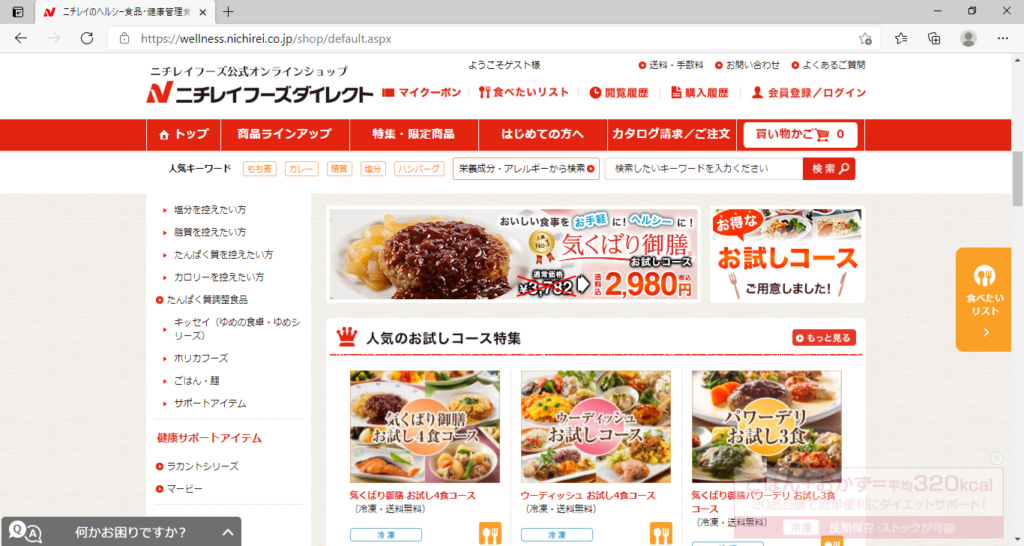Open カタログ請求/ご注文 navigation tab
Viewport: 1024px width, 546px height.
pos(671,135)
